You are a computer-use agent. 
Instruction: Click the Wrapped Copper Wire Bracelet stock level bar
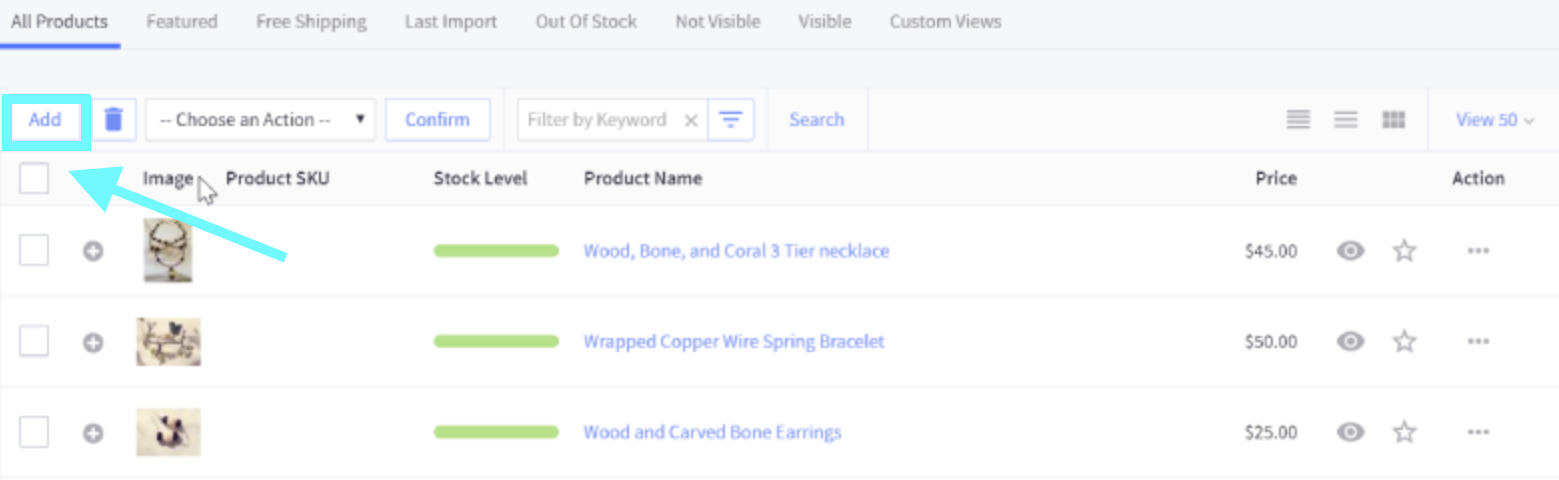pos(496,342)
